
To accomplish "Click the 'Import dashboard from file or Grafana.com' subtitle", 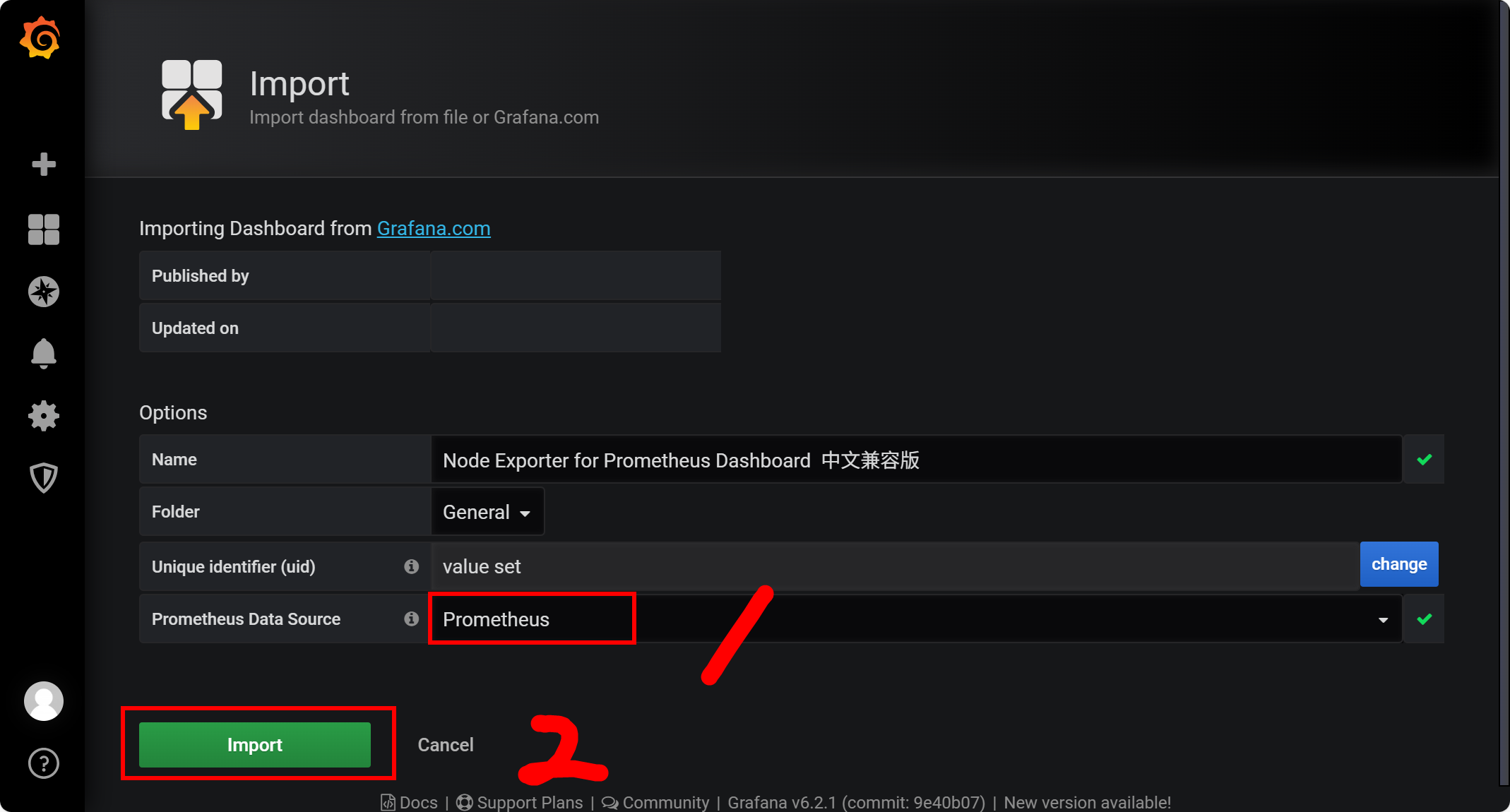I will (424, 117).
